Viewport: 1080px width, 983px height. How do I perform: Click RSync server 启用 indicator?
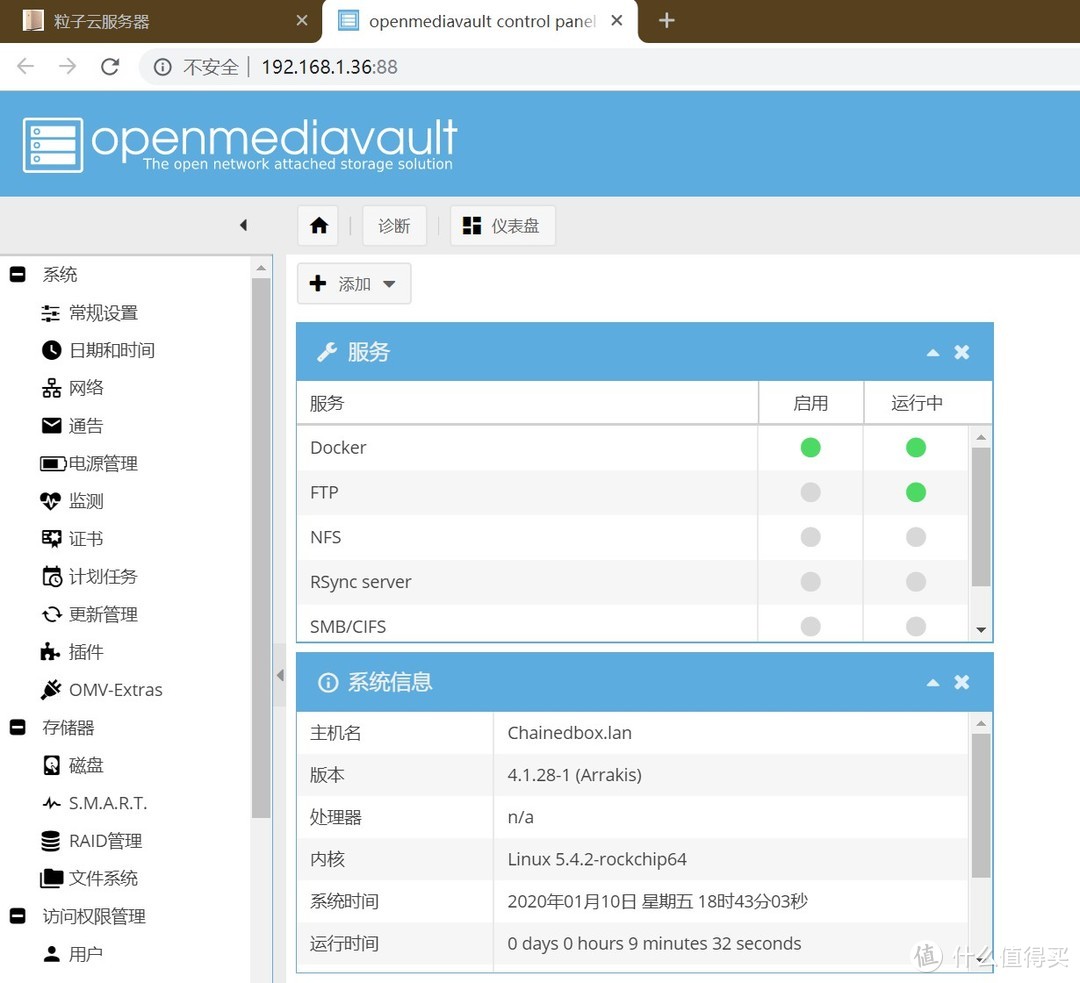pyautogui.click(x=811, y=582)
